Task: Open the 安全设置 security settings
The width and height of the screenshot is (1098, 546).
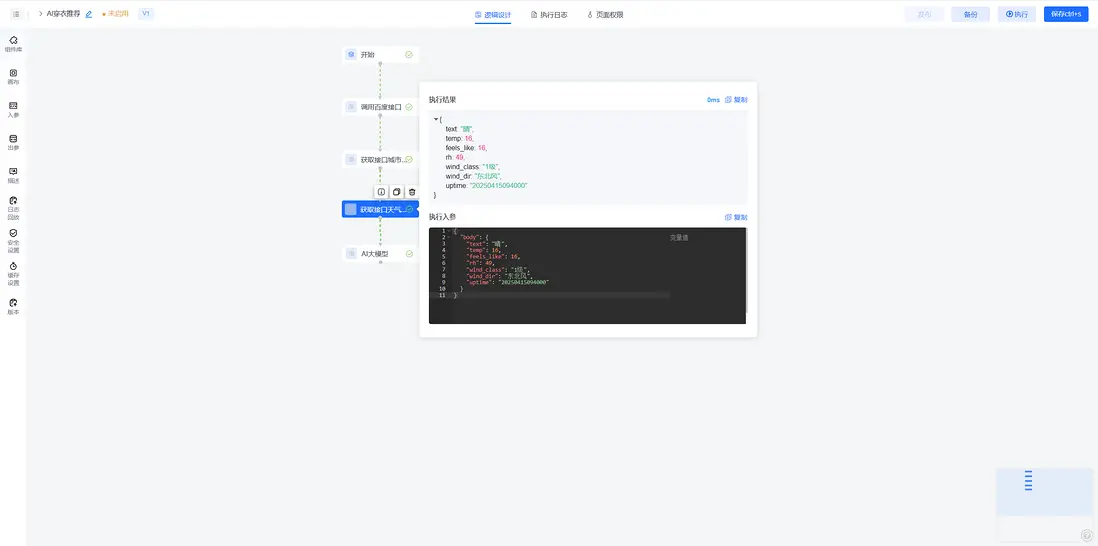Action: (13, 241)
